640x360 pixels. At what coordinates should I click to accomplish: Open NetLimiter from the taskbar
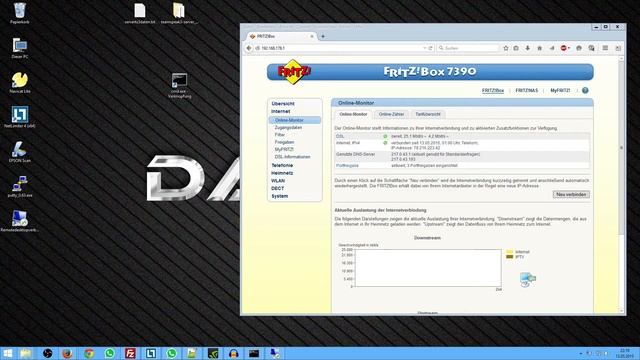click(x=151, y=353)
